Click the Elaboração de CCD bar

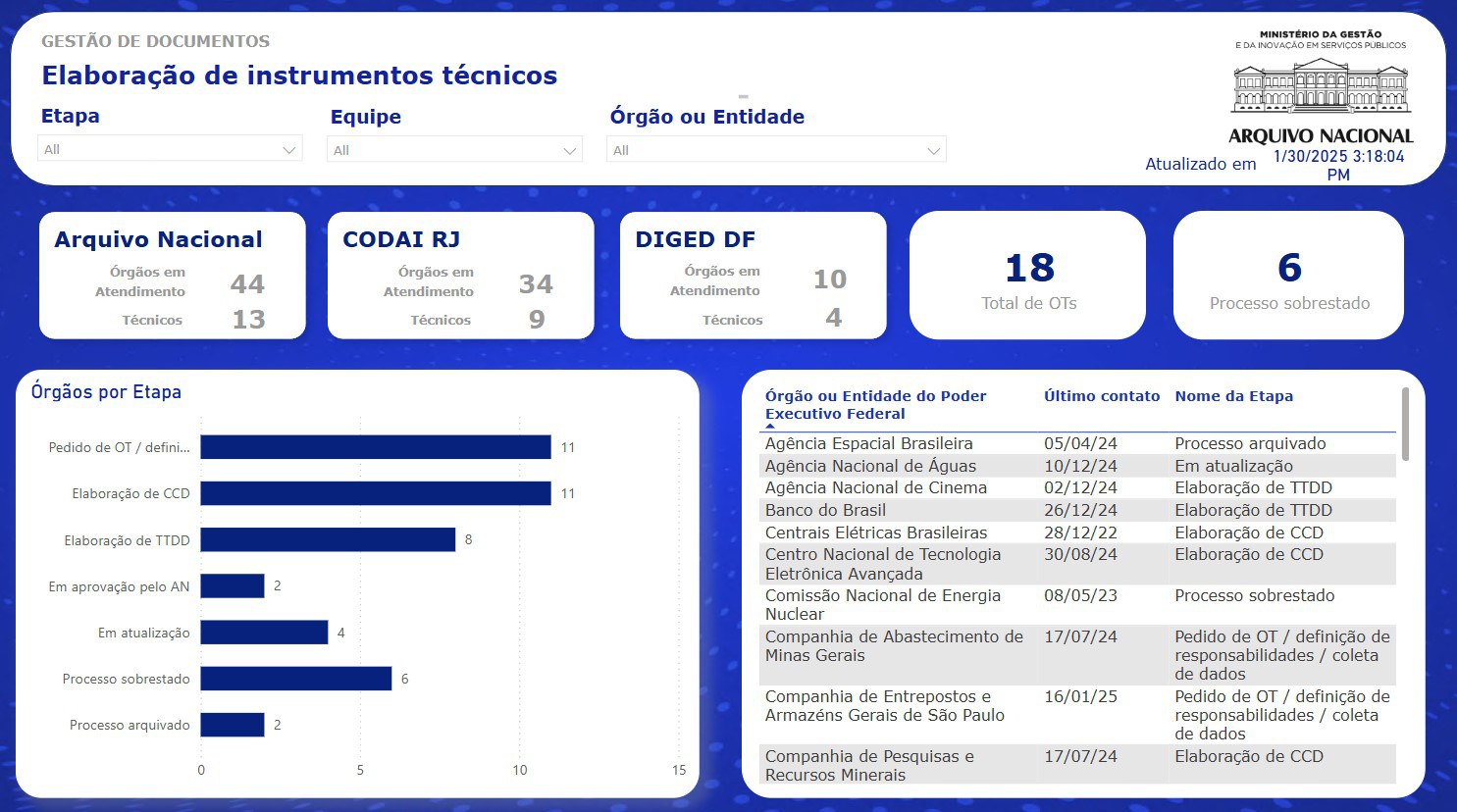pos(375,493)
